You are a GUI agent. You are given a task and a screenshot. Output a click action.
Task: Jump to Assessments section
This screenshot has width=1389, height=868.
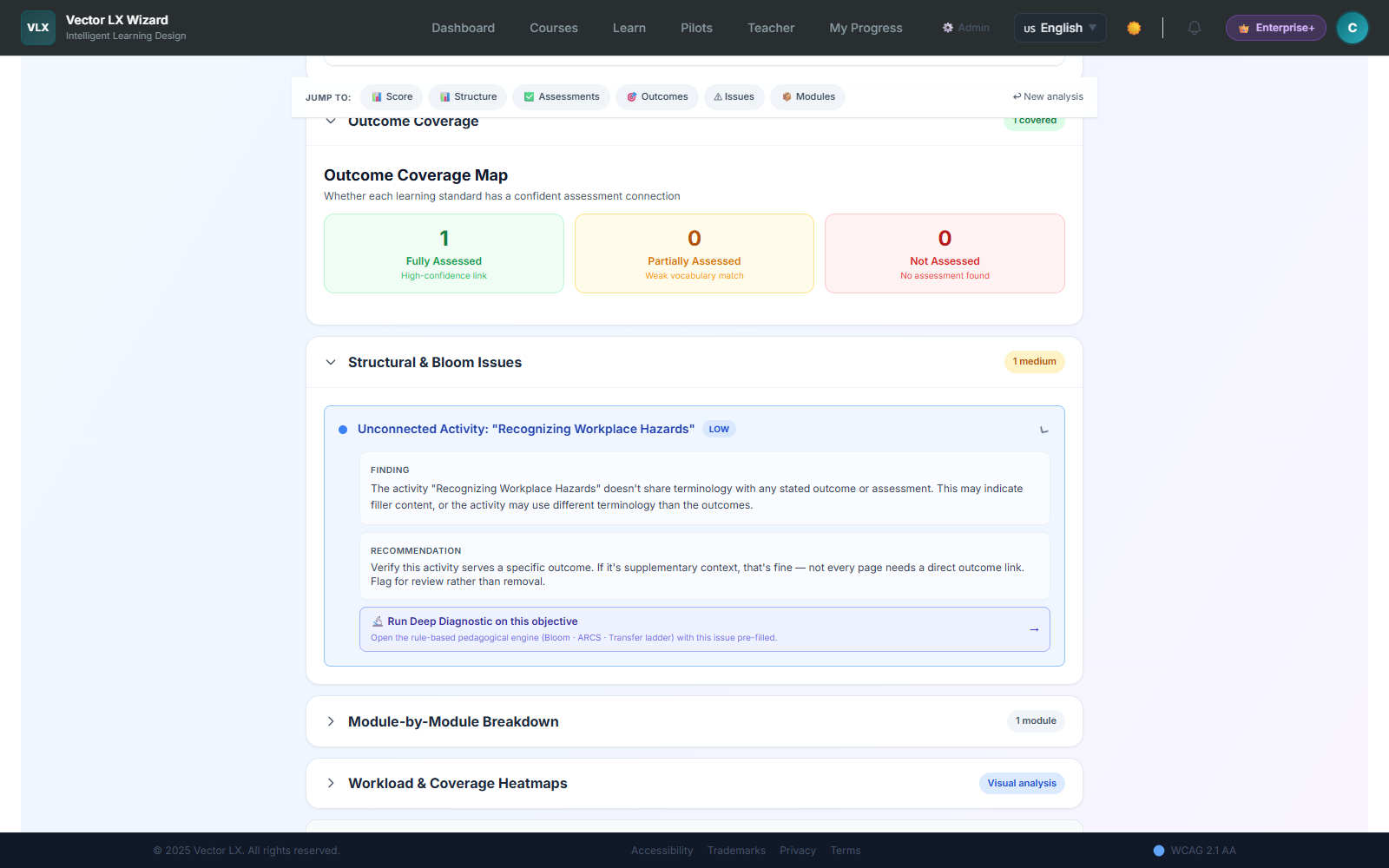562,97
